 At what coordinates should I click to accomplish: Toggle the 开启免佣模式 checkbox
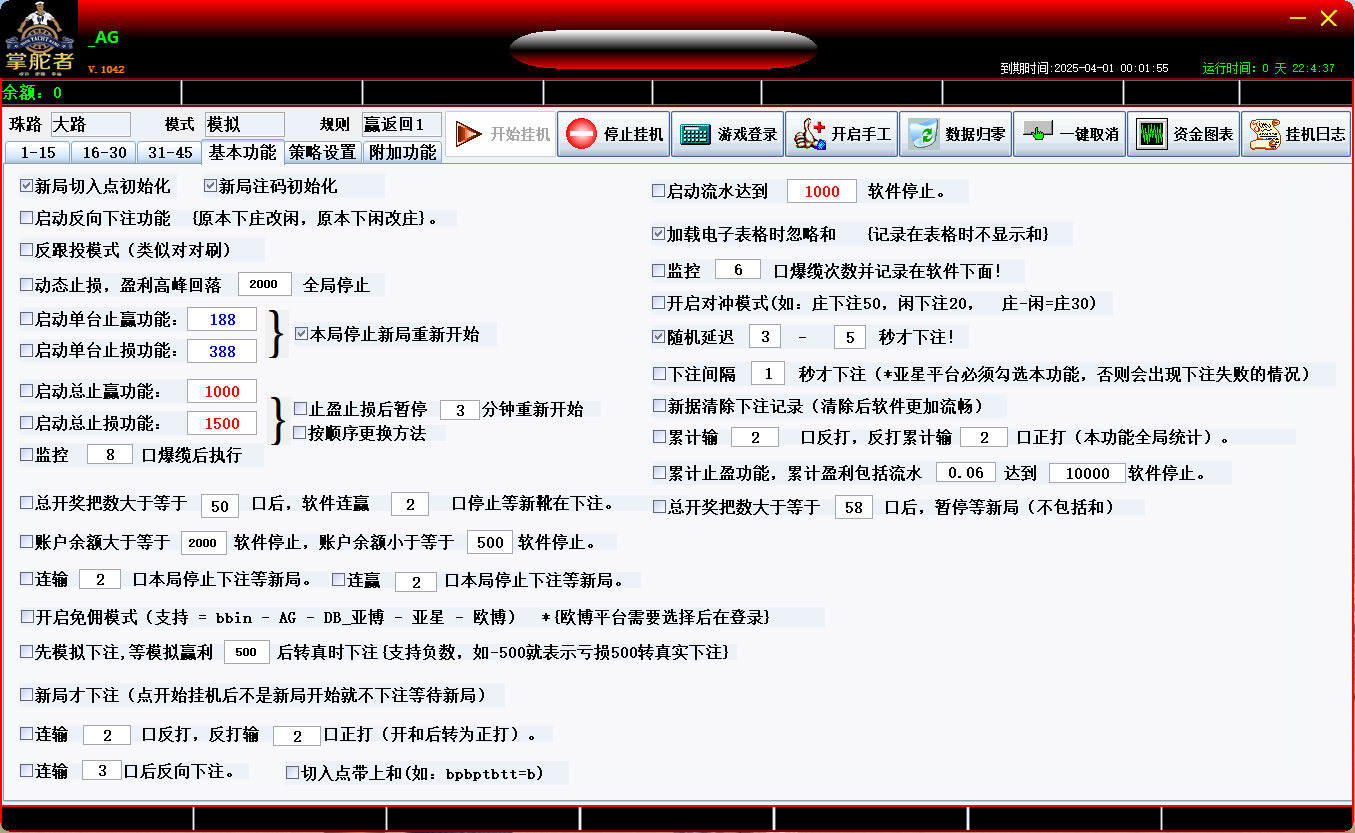[26, 617]
